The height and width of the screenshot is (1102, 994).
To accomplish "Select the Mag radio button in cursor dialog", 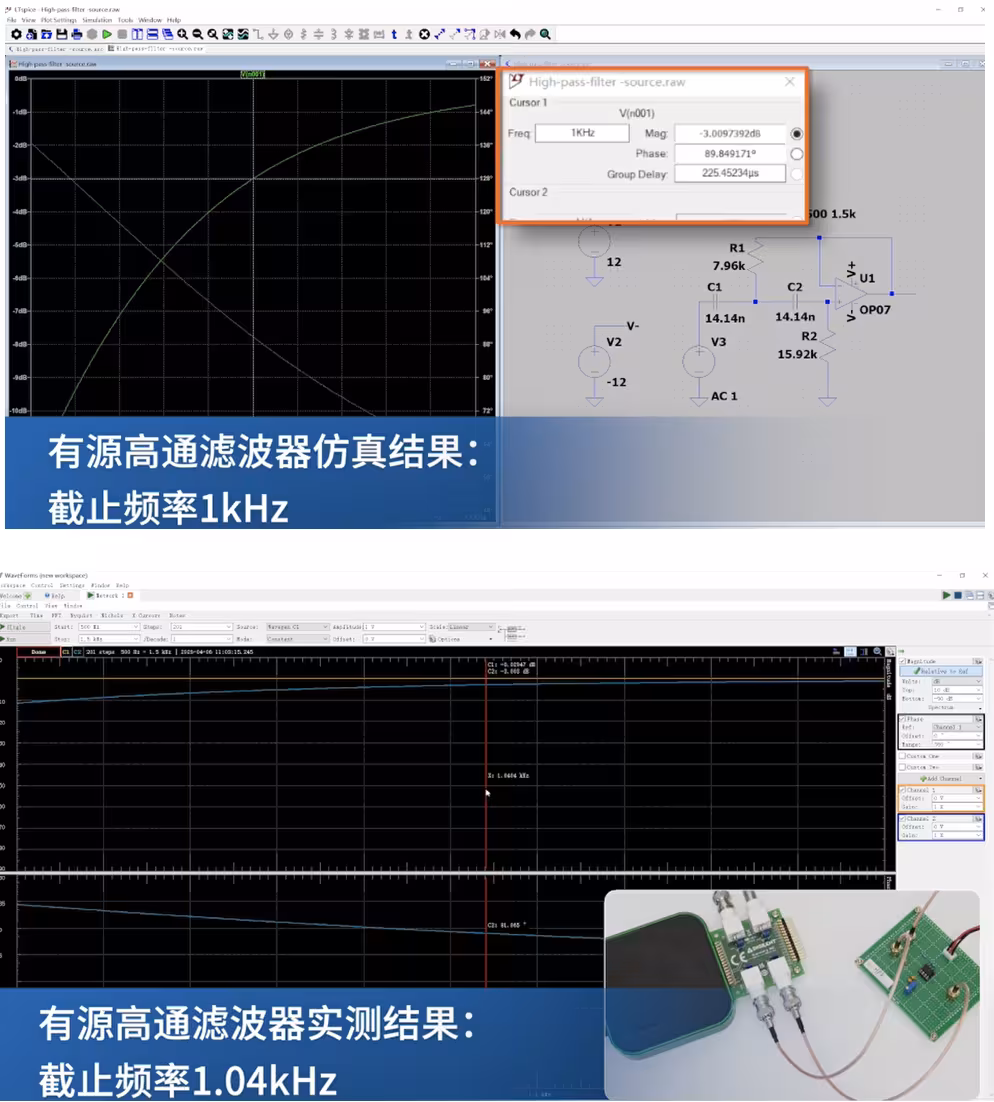I will (796, 134).
